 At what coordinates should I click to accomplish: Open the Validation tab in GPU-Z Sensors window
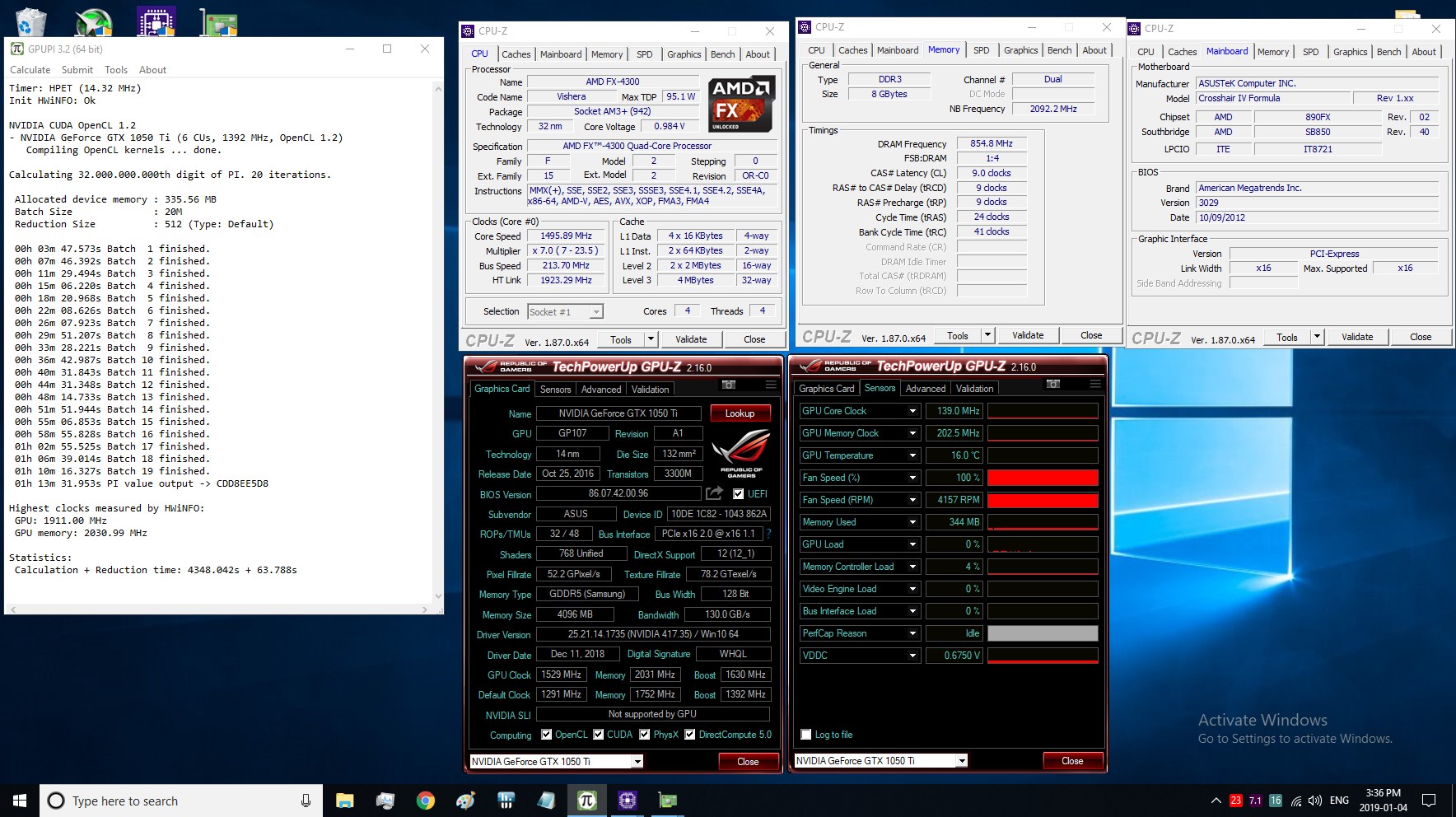pos(974,389)
